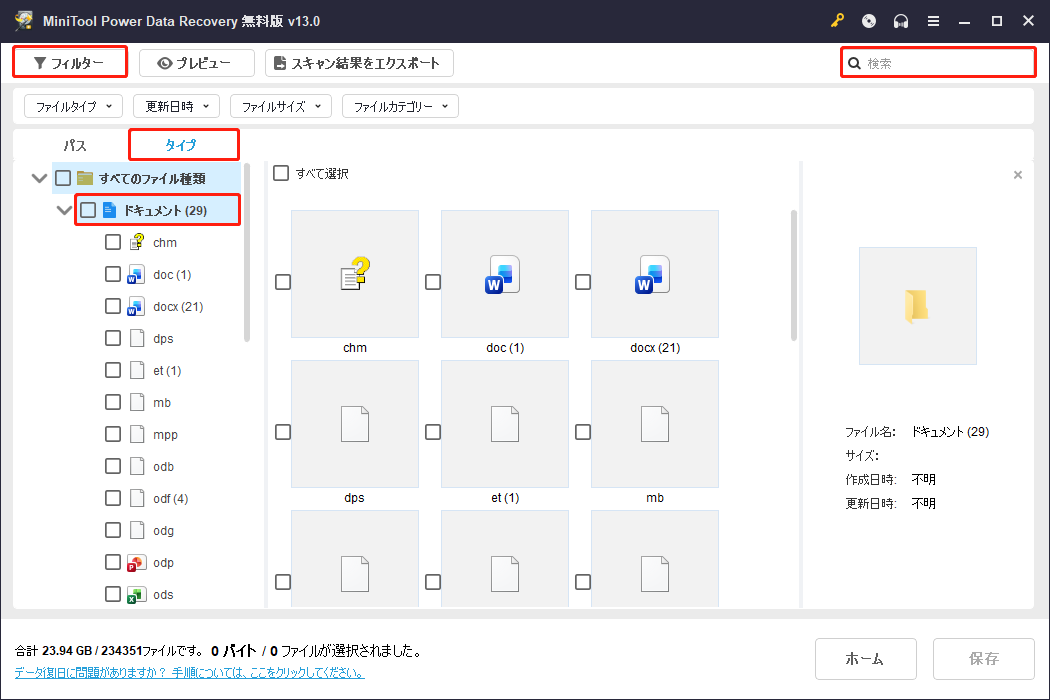The height and width of the screenshot is (700, 1050).
Task: Open the data recovery help link
Action: 190,672
